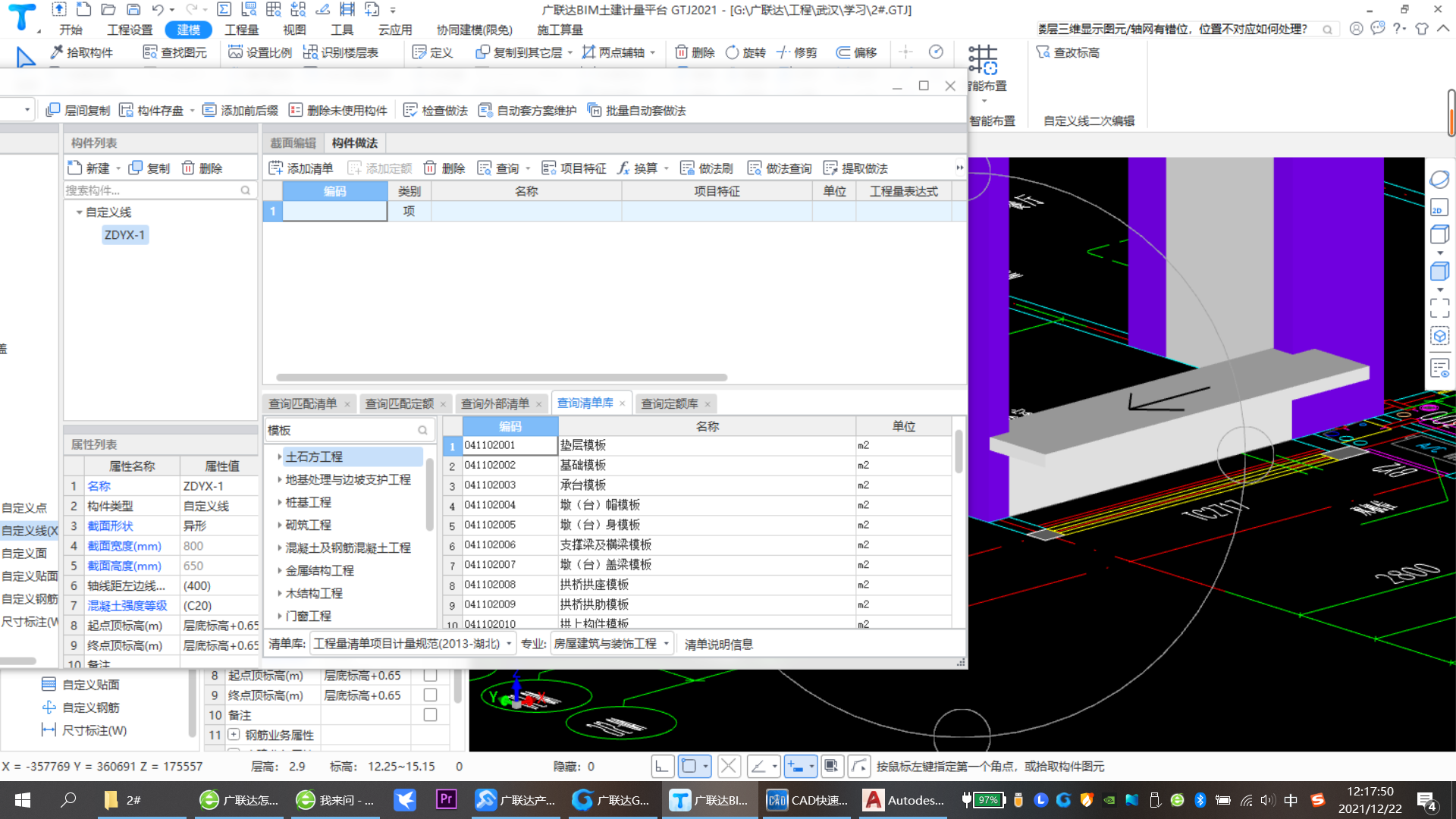Click the orbit view icon in right toolbar
This screenshot has height=819, width=1456.
pos(1439,180)
